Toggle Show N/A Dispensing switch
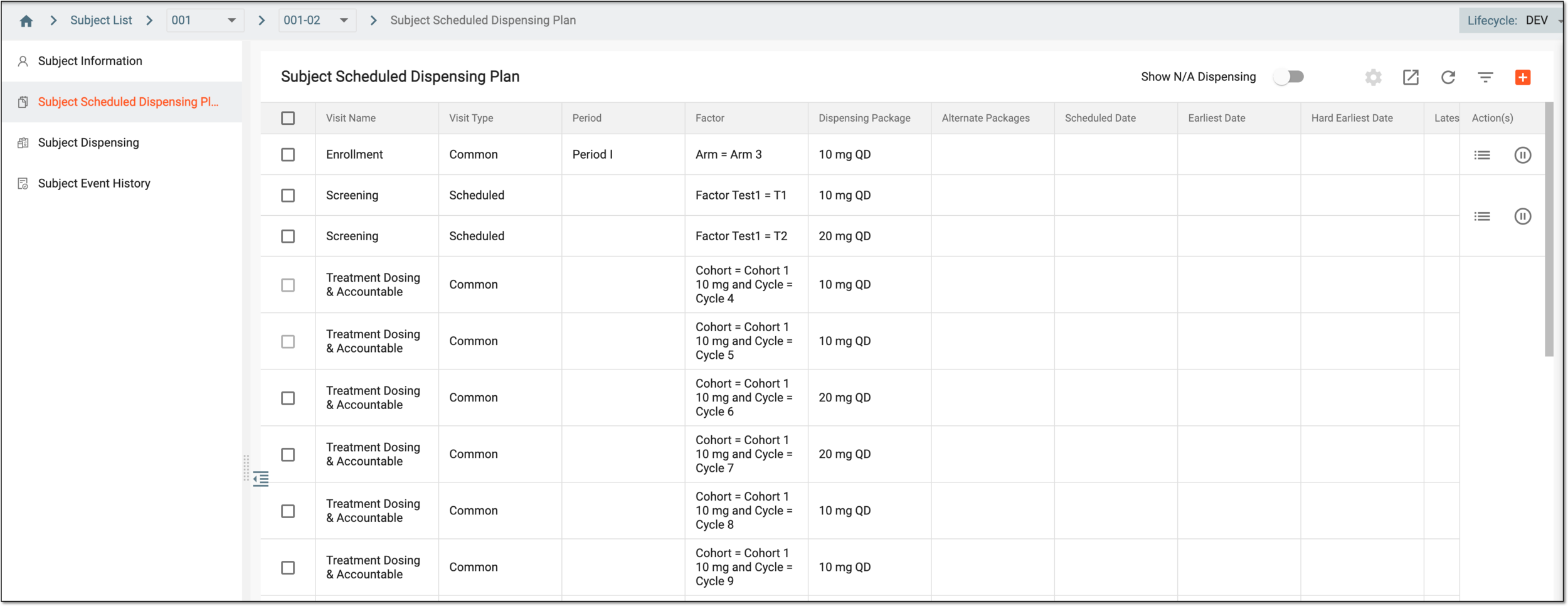The width and height of the screenshot is (1568, 606). (x=1289, y=77)
